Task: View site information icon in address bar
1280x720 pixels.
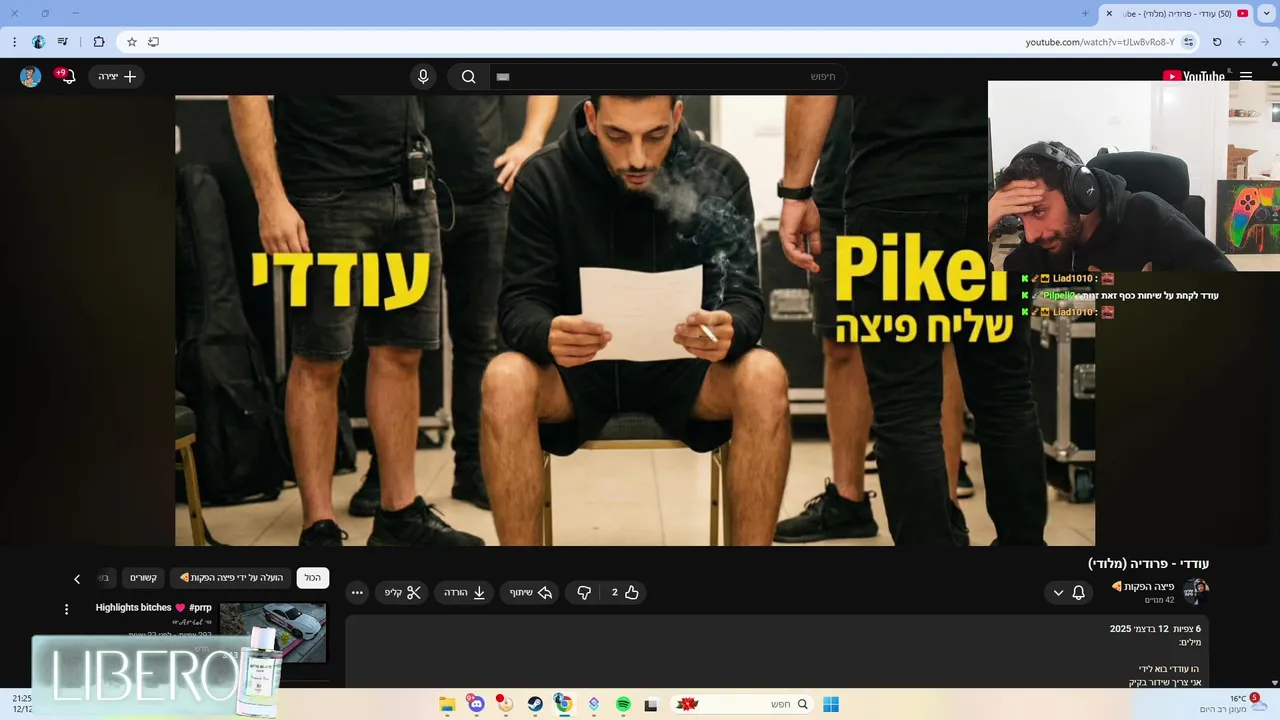Action: point(1188,42)
